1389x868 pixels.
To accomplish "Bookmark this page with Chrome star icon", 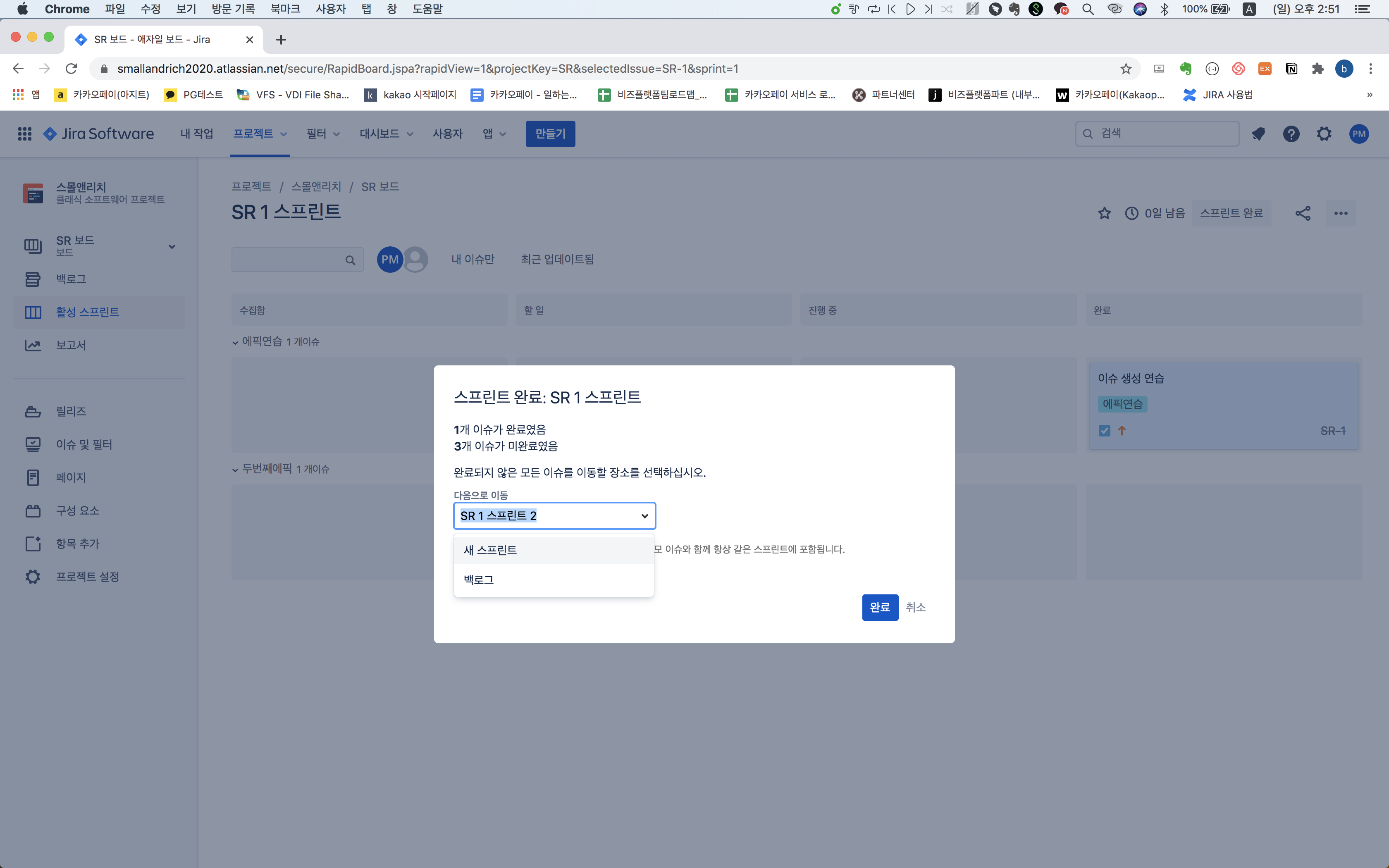I will click(x=1126, y=69).
